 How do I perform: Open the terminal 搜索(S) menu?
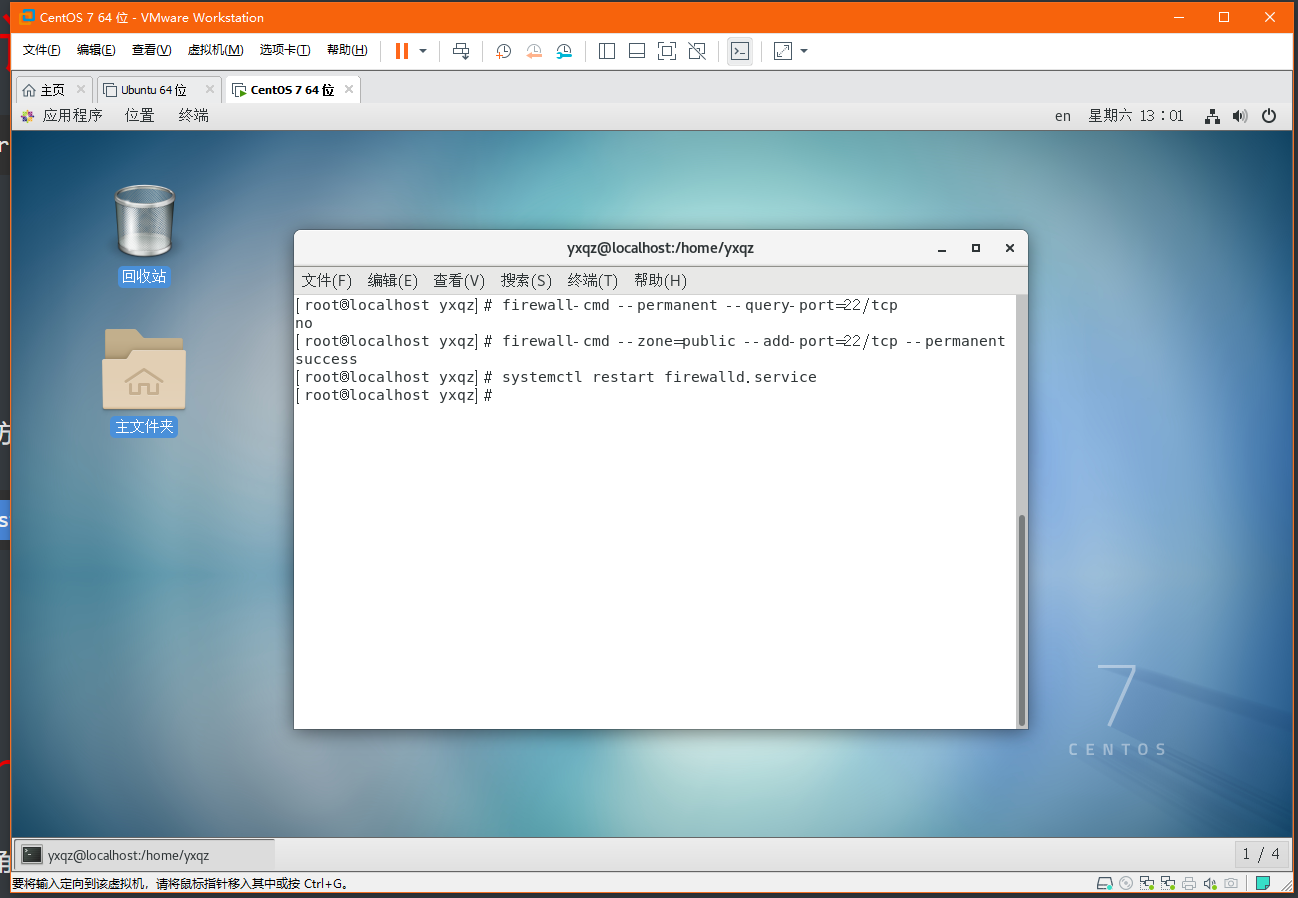click(526, 281)
